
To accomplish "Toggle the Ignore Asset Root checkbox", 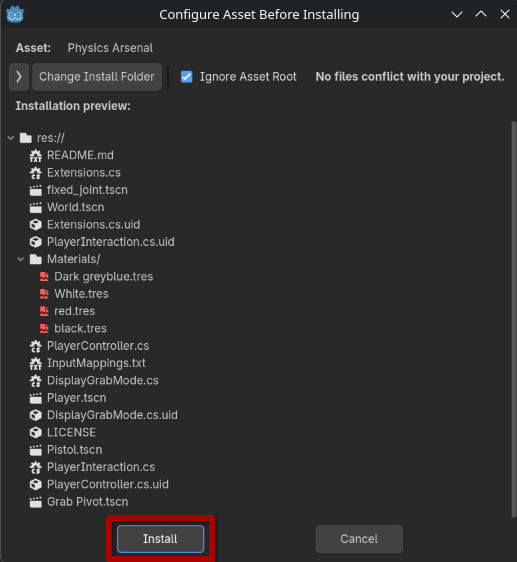I will click(186, 77).
